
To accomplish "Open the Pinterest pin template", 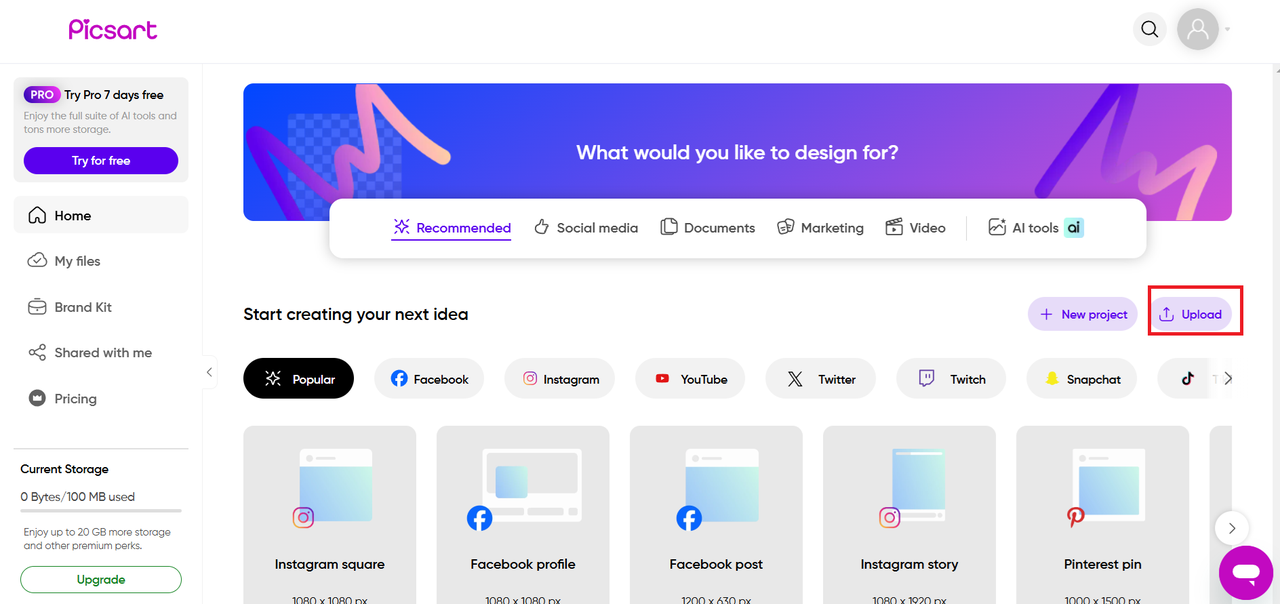I will [1103, 514].
